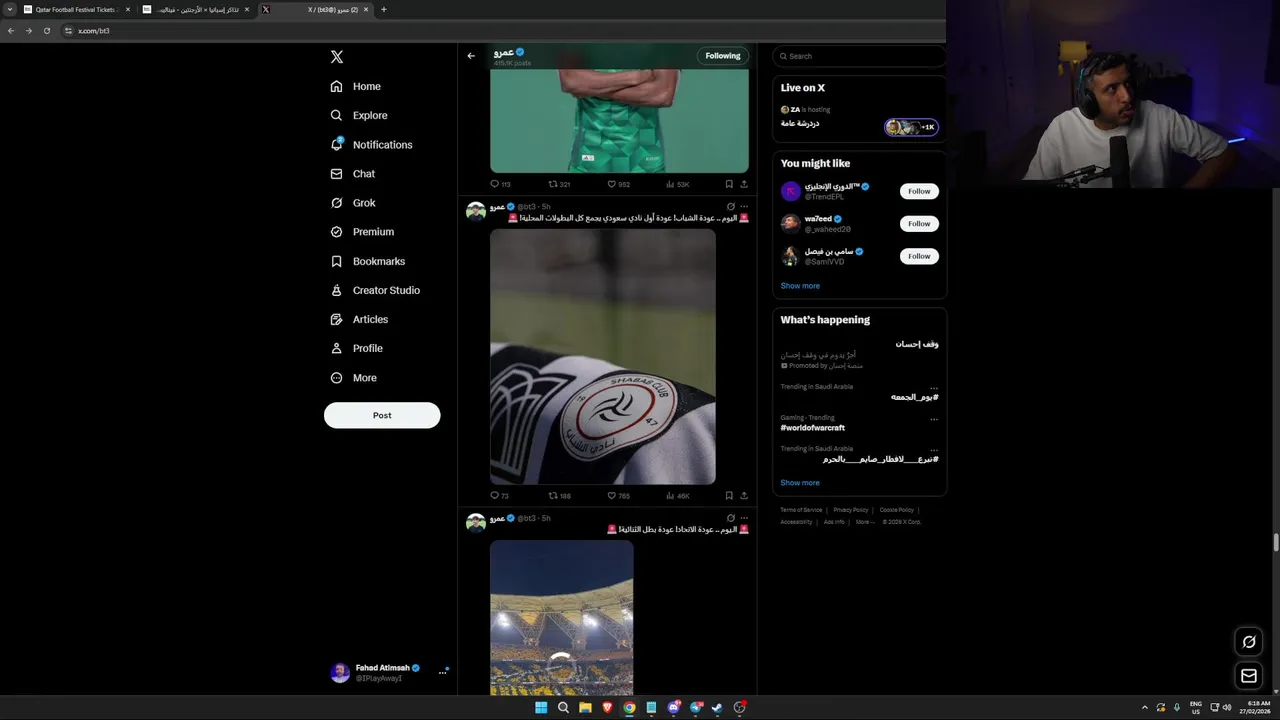
Task: Show hidden system tray icons
Action: pos(1145,708)
